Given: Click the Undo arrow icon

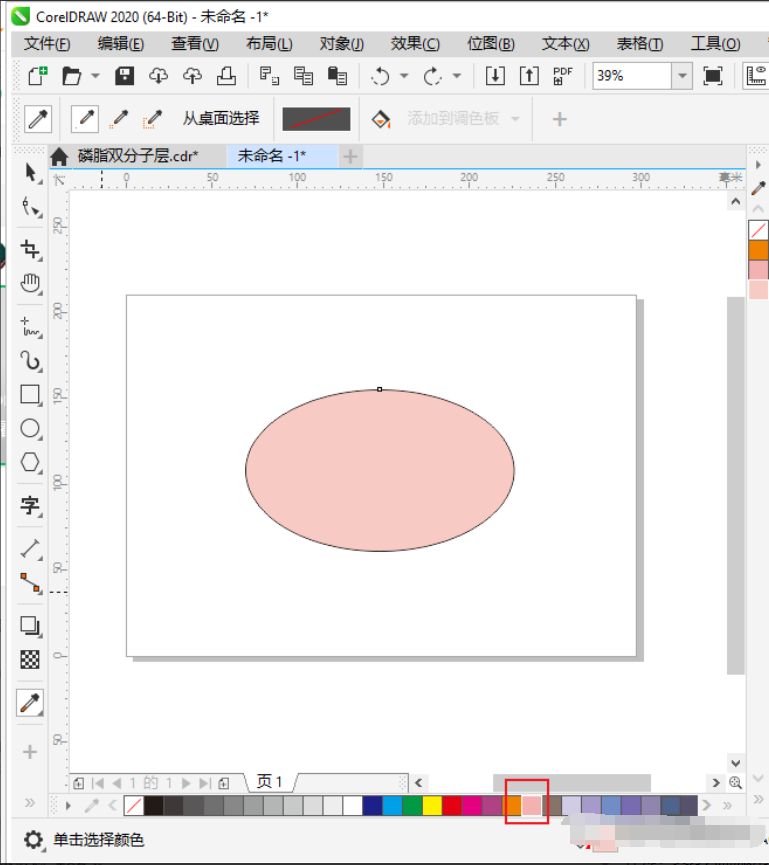Looking at the screenshot, I should pyautogui.click(x=381, y=76).
